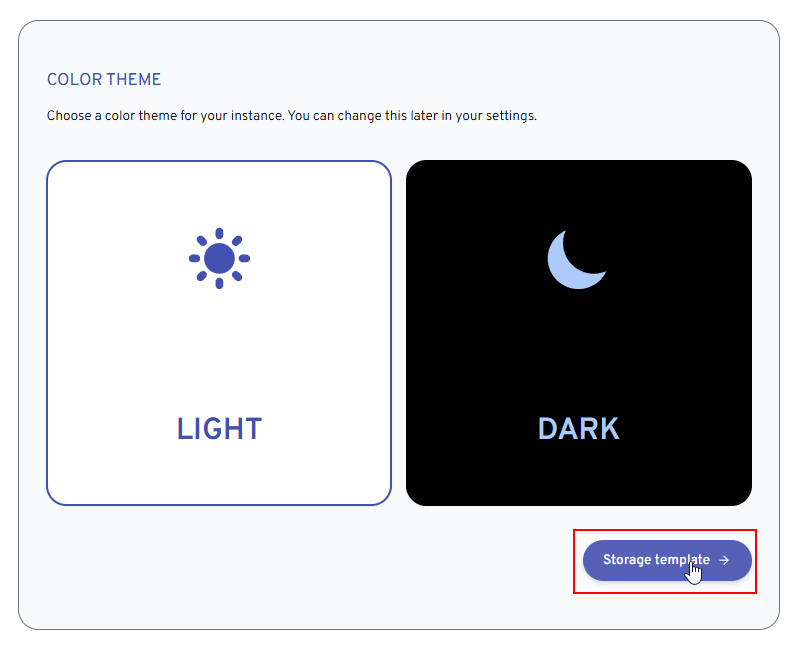Switch theme using the moon symbol

577,260
